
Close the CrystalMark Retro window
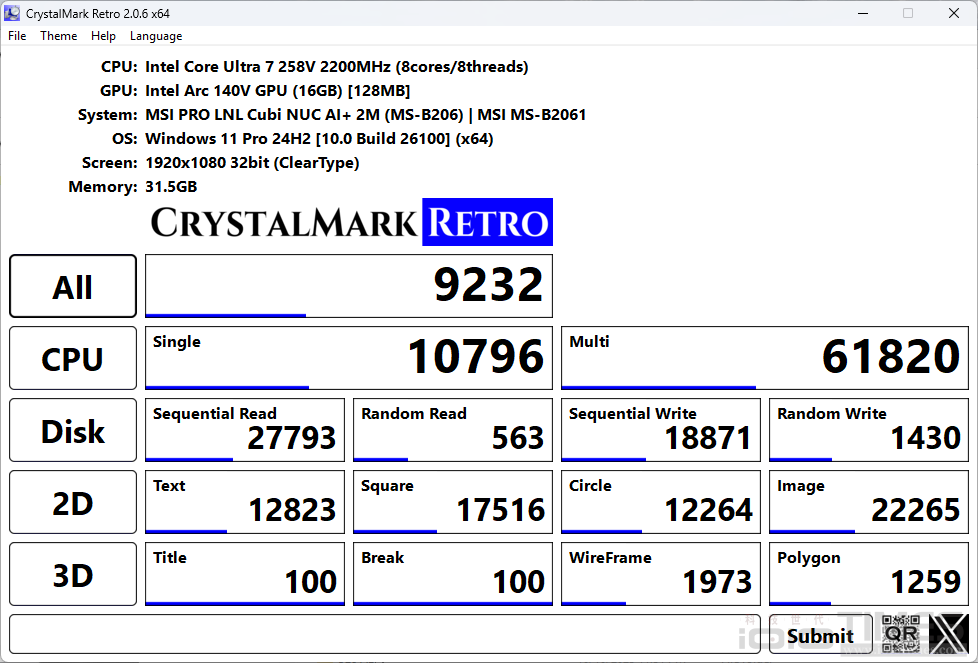(x=954, y=13)
